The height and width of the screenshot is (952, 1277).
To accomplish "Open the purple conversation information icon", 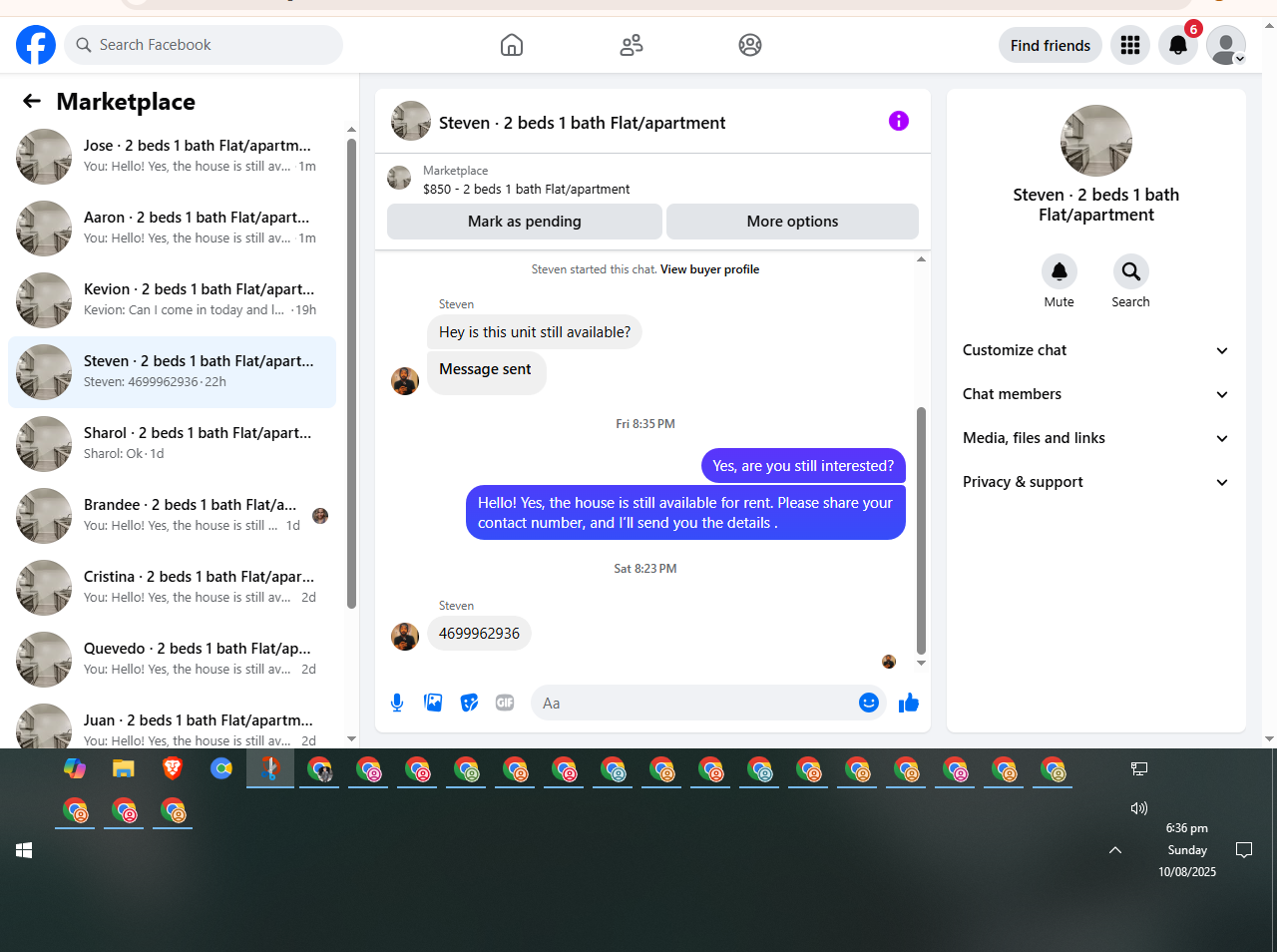I will 899,121.
